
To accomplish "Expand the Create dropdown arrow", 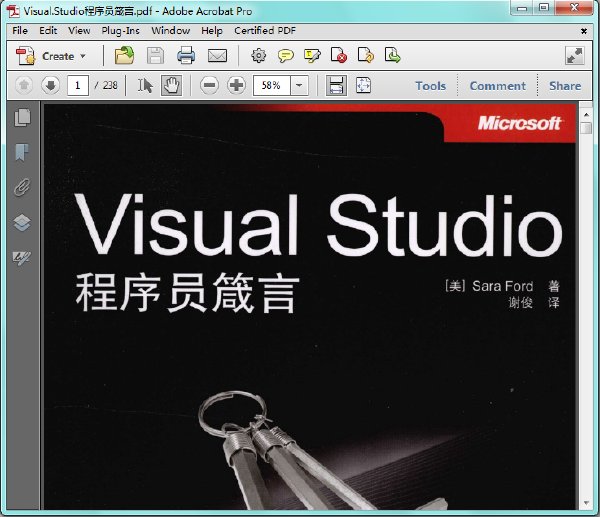I will 83,56.
